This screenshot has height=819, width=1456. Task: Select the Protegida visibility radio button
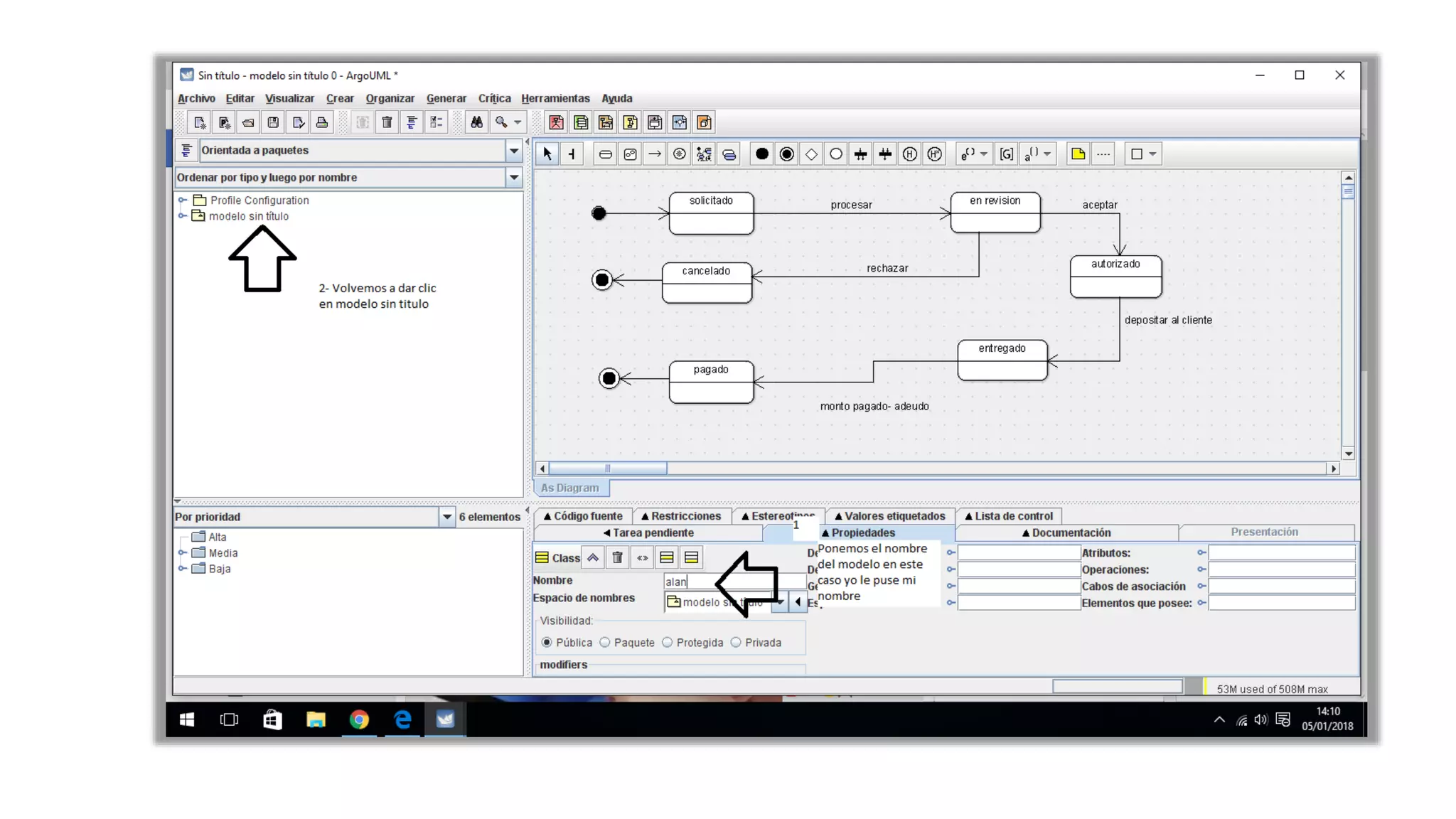pos(667,642)
